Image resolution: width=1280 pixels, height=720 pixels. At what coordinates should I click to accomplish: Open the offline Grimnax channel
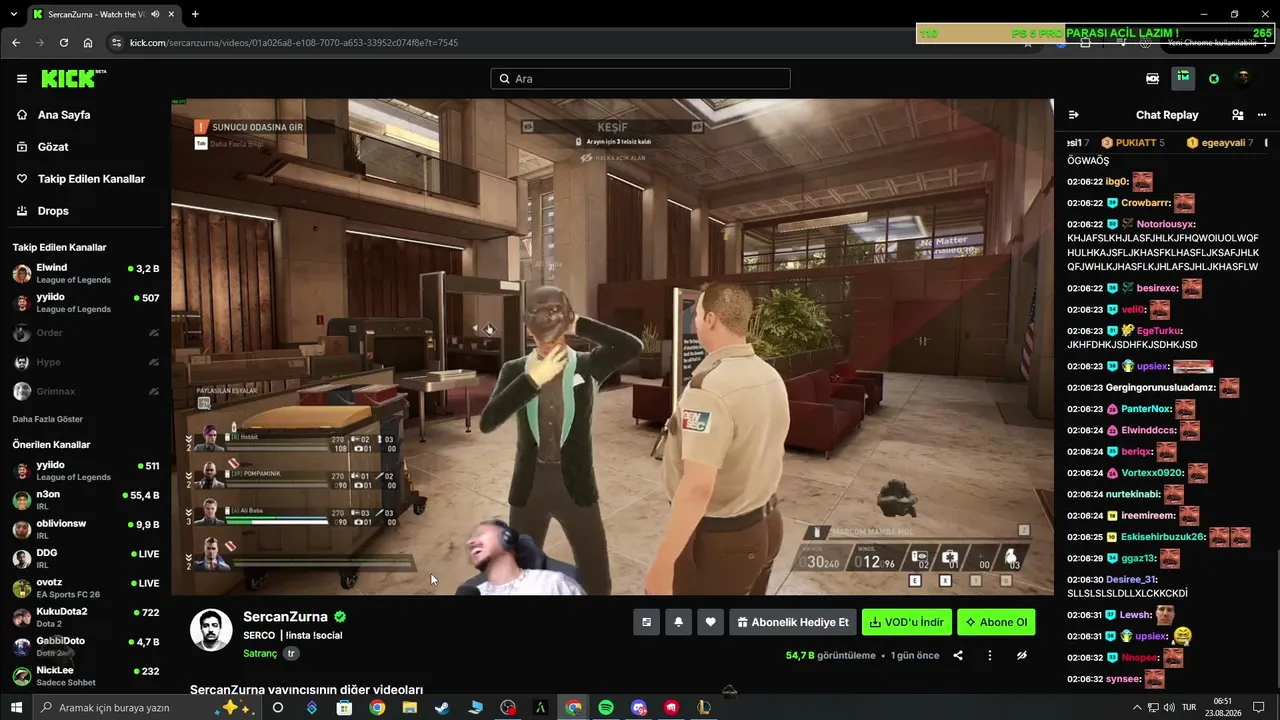tap(86, 392)
